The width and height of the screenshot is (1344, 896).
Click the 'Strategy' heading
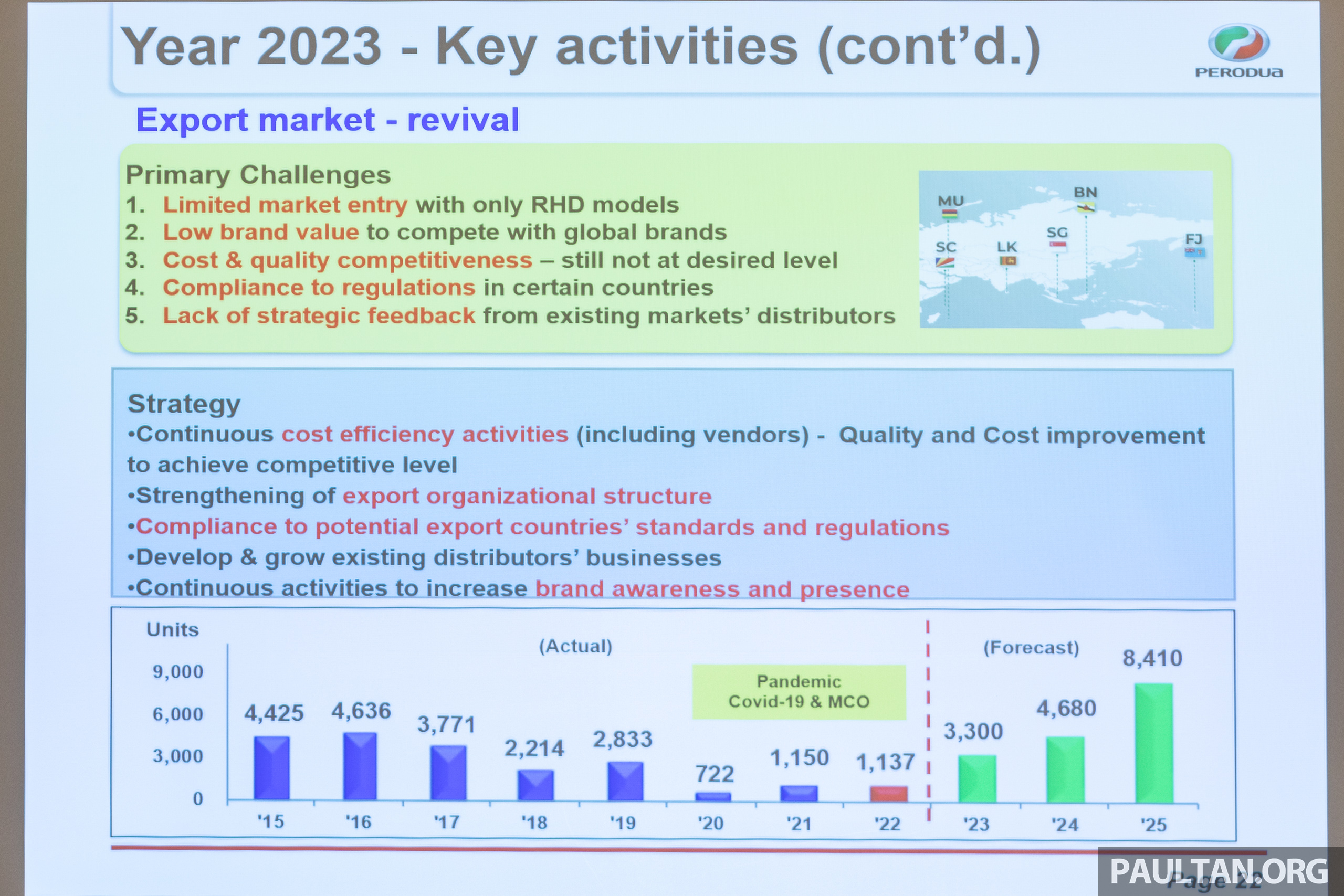tap(184, 404)
